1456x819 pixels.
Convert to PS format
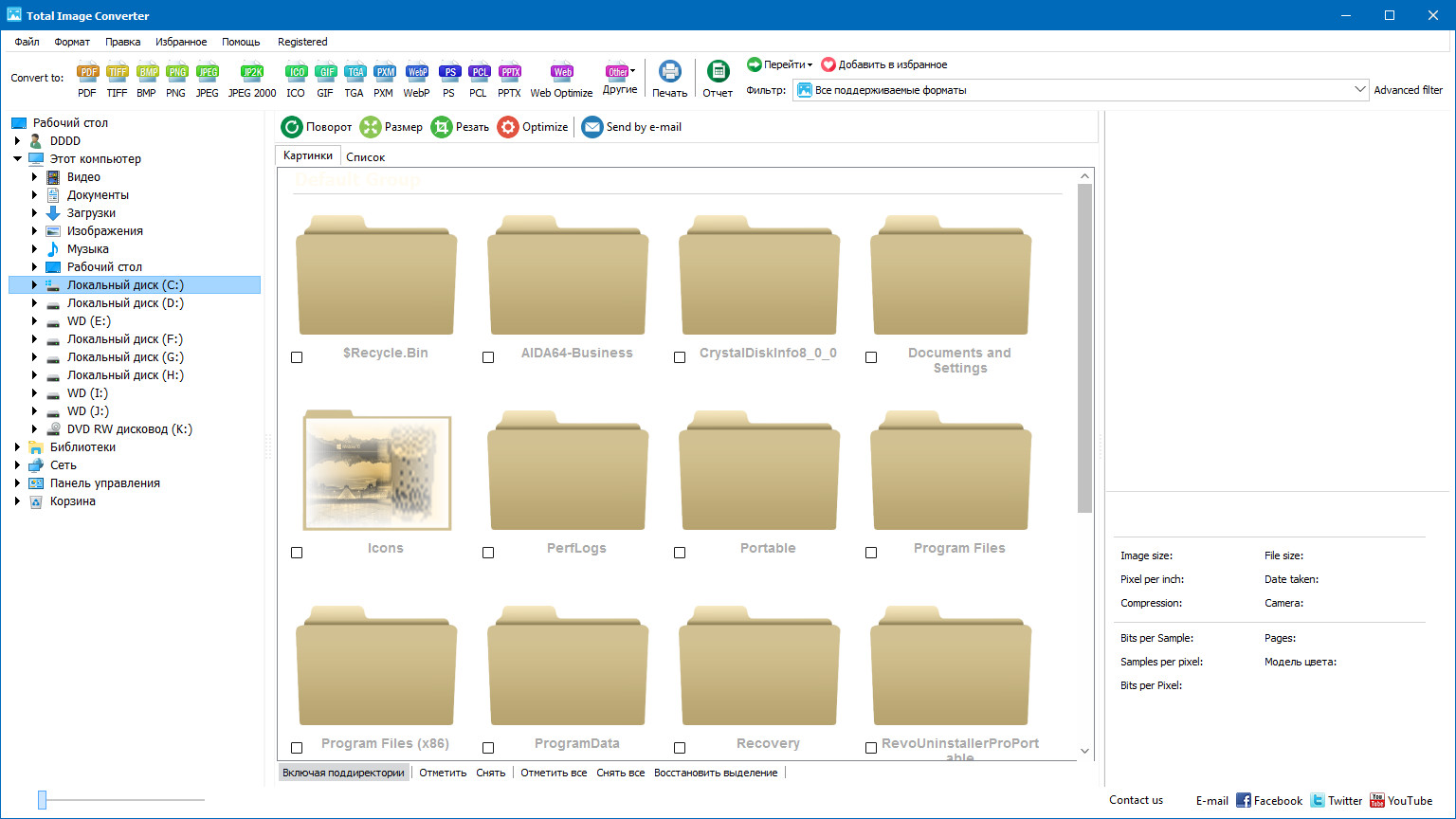tap(449, 73)
